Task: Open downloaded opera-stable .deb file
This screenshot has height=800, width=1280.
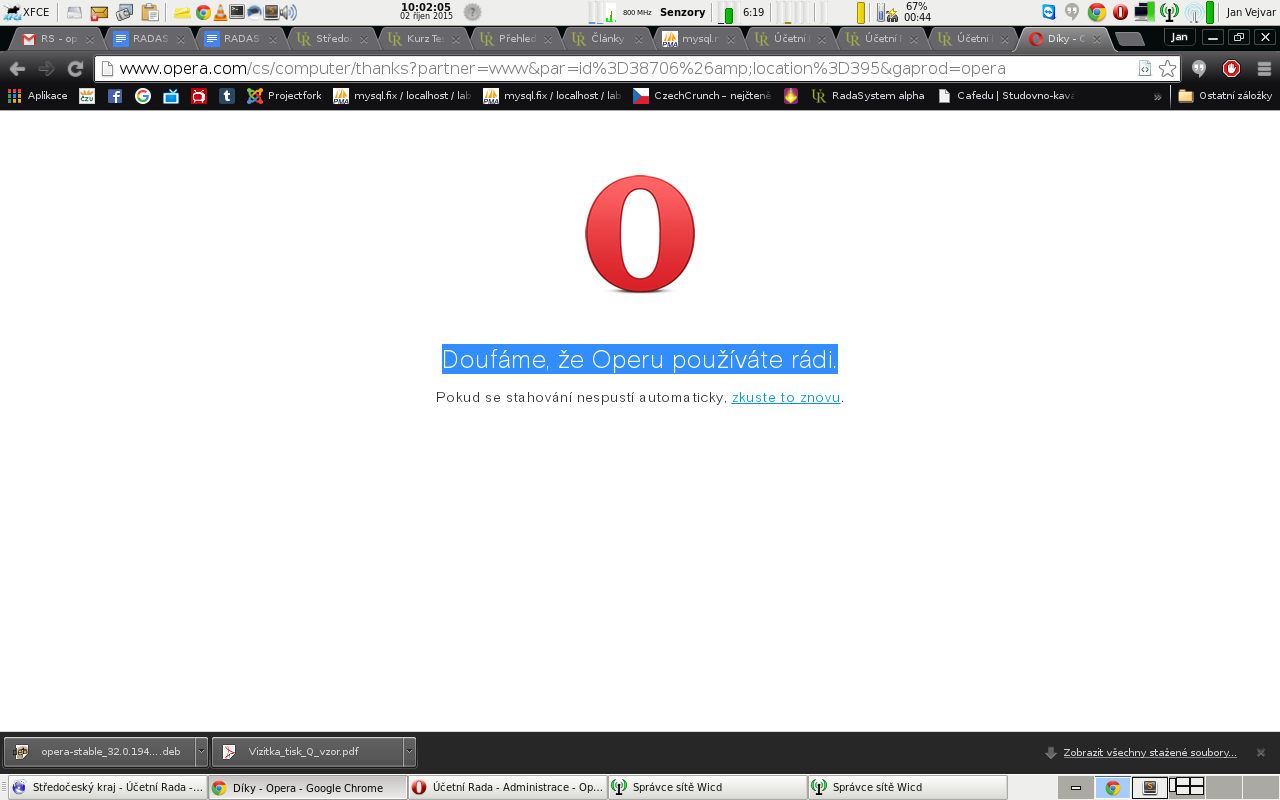Action: pos(99,752)
